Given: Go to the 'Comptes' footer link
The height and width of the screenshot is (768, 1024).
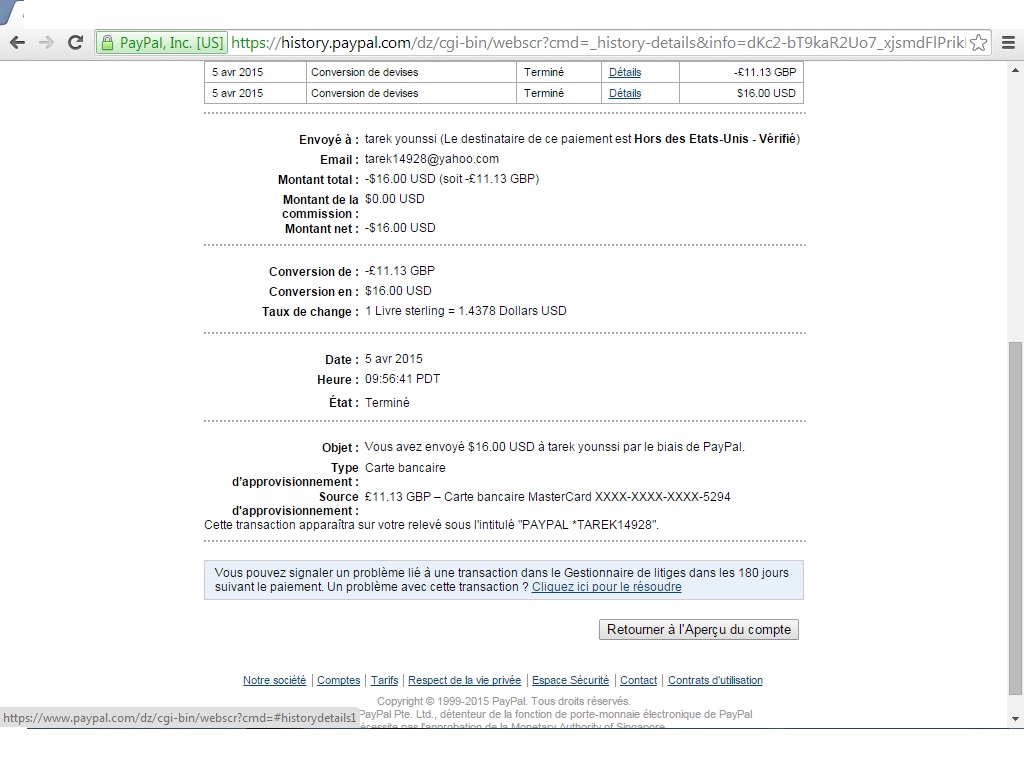Looking at the screenshot, I should (x=338, y=680).
